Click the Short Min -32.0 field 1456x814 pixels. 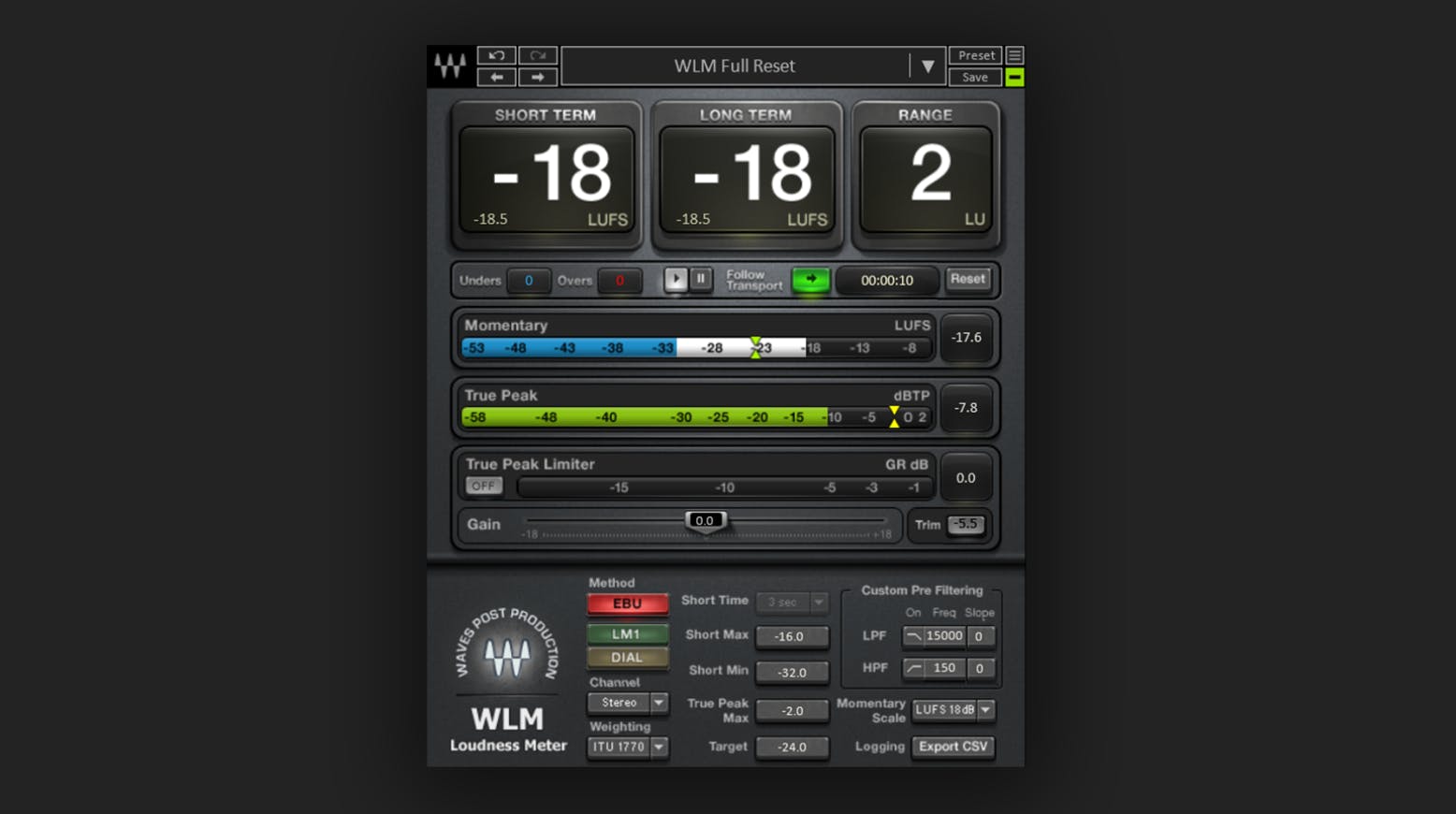click(x=792, y=672)
